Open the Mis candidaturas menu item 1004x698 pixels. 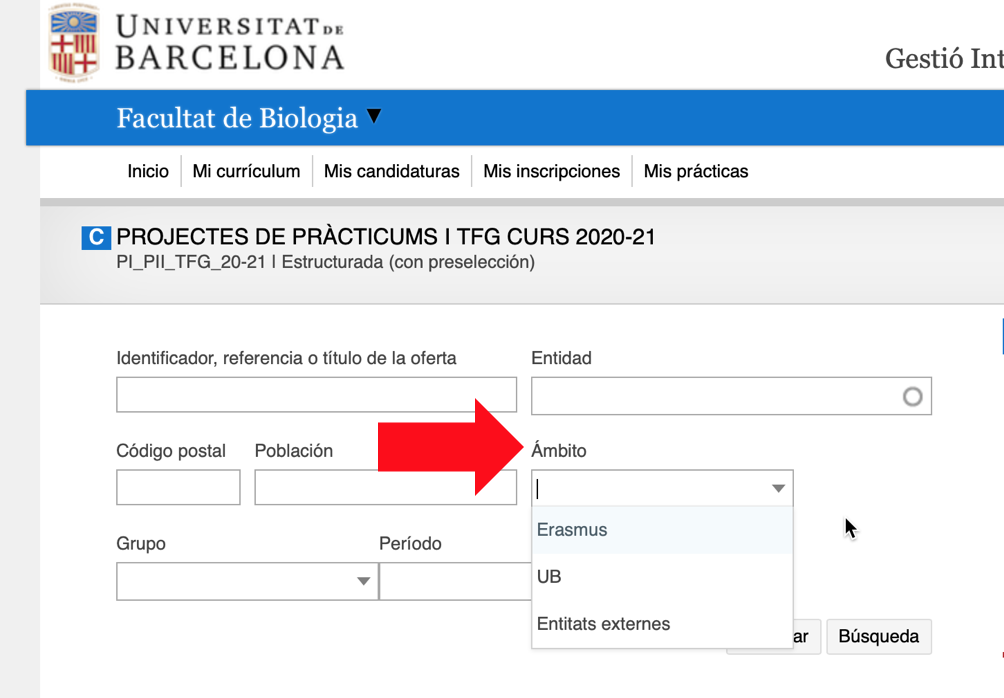pyautogui.click(x=391, y=171)
